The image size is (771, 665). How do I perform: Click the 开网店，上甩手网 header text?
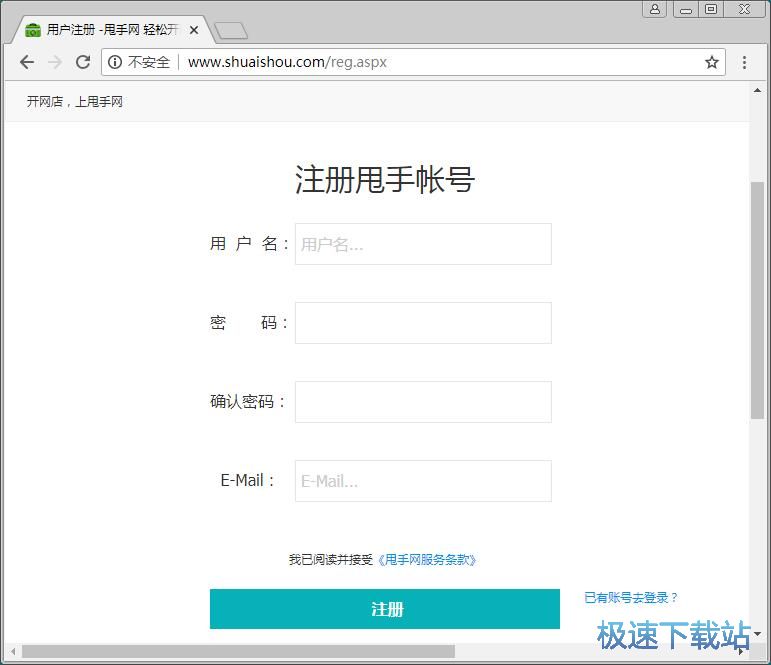click(74, 101)
